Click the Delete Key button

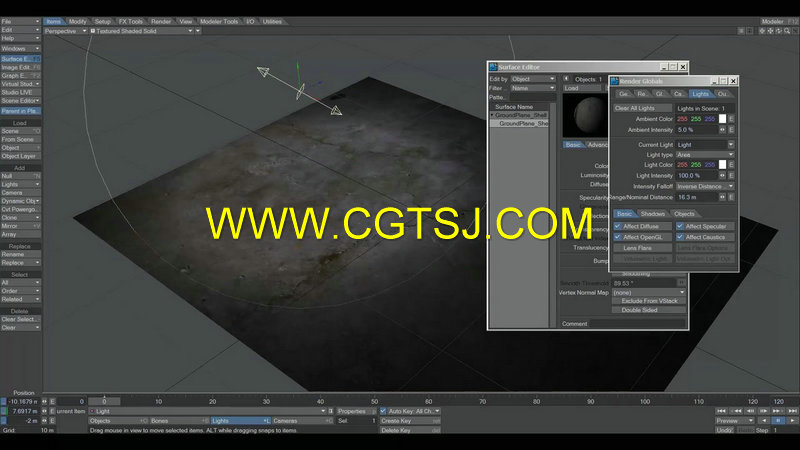click(410, 430)
